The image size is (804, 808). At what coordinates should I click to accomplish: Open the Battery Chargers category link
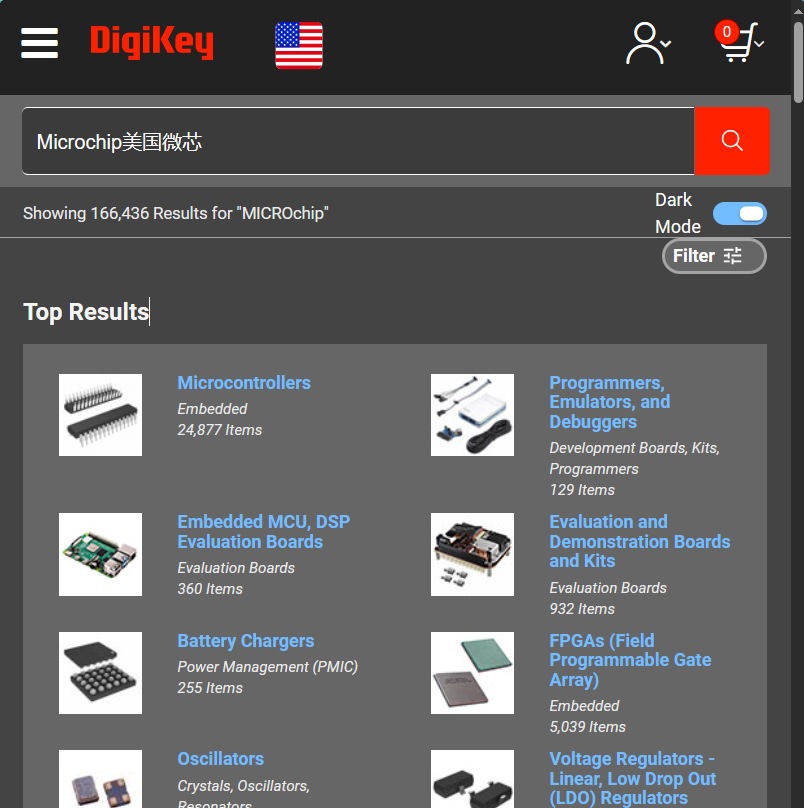point(246,641)
